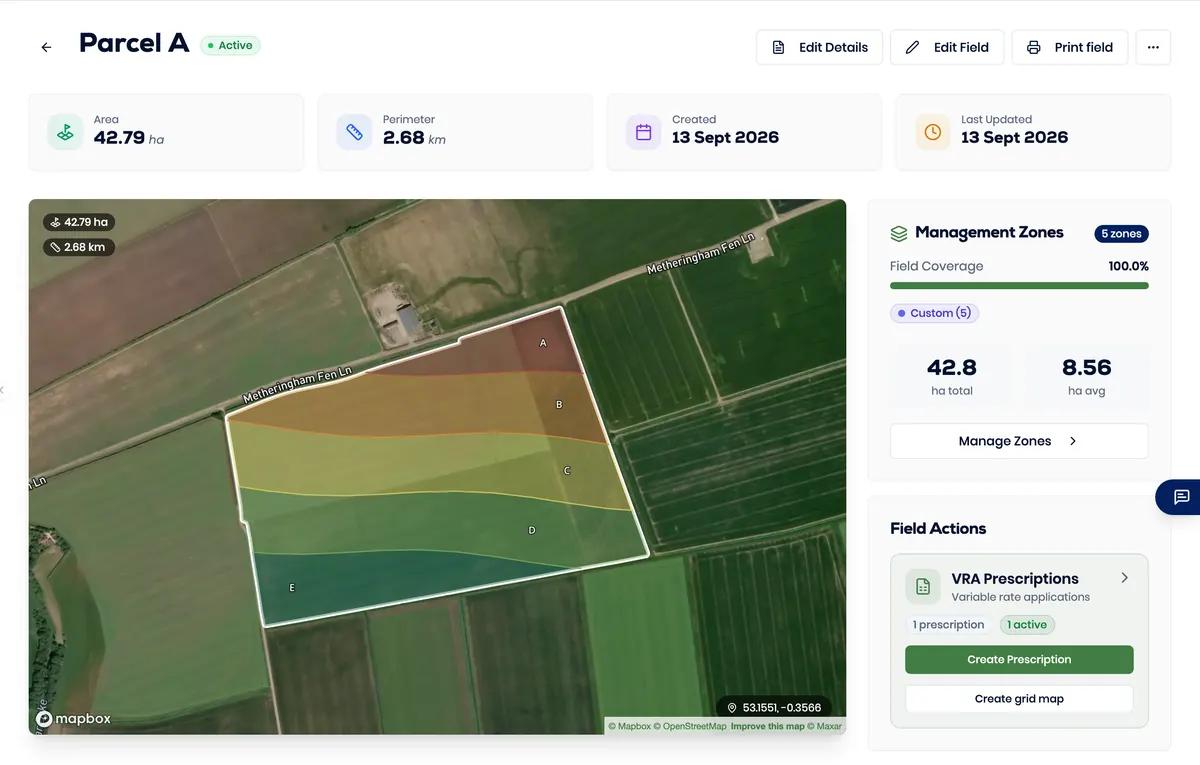
Task: Click the VRA Prescriptions document icon
Action: (923, 587)
